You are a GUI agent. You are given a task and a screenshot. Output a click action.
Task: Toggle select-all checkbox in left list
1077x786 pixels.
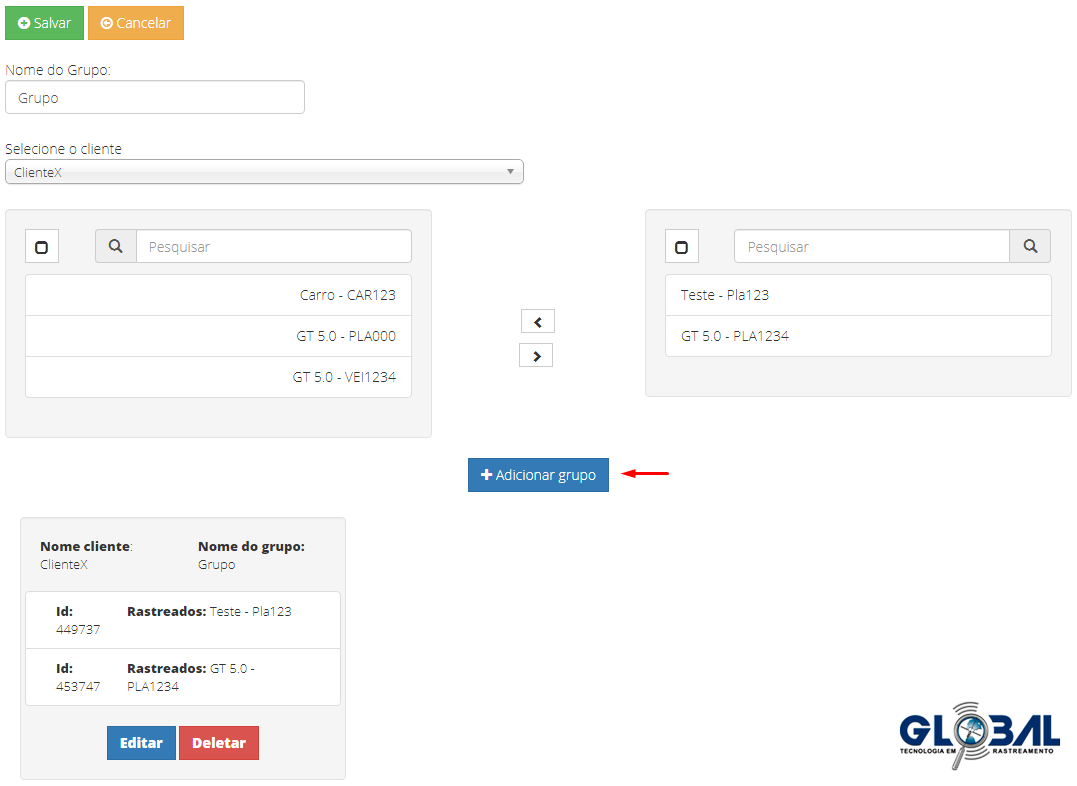(42, 247)
